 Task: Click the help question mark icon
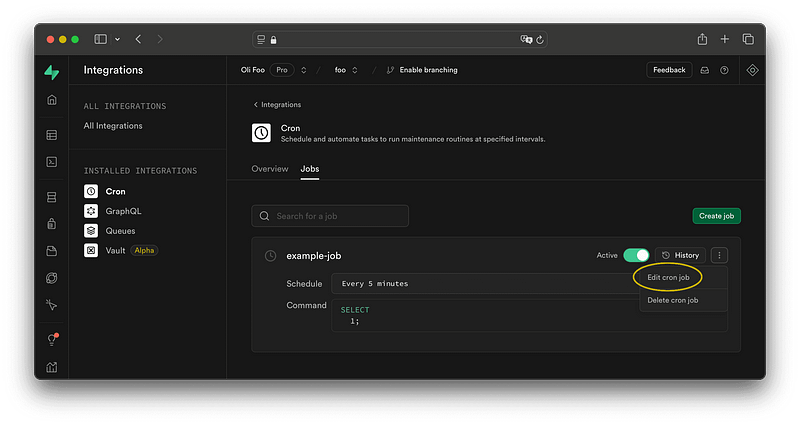point(724,70)
